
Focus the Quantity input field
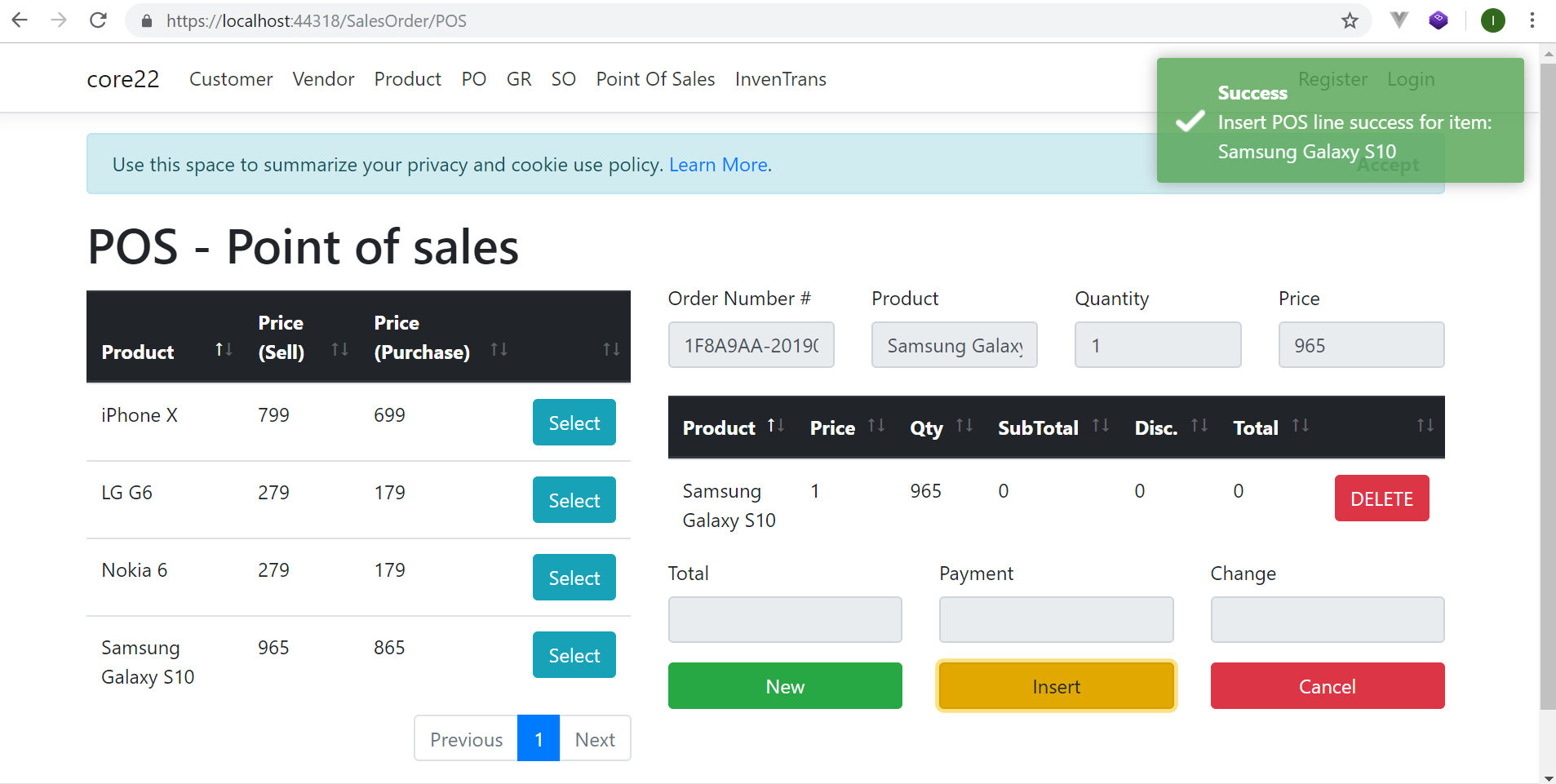[1158, 345]
